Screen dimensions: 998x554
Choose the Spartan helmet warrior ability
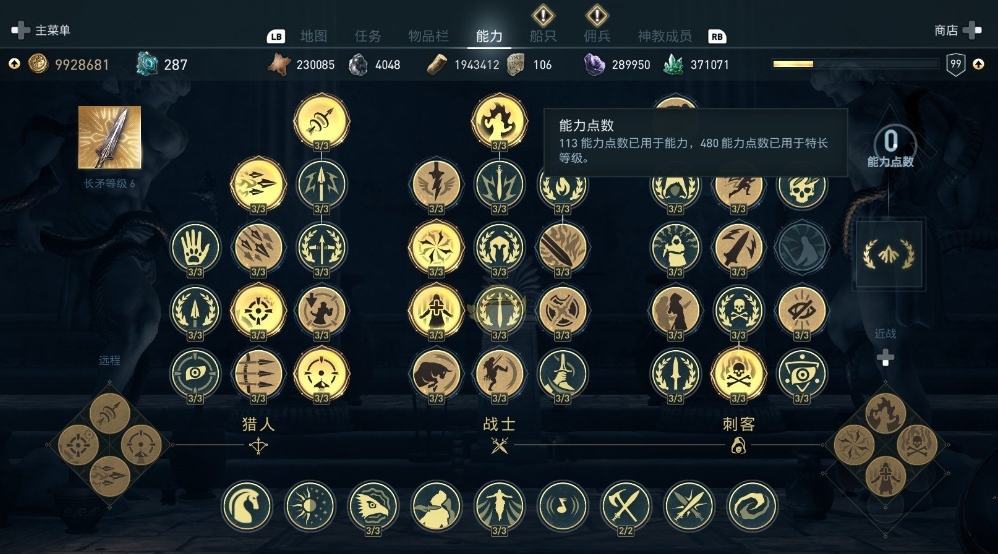pyautogui.click(x=499, y=248)
